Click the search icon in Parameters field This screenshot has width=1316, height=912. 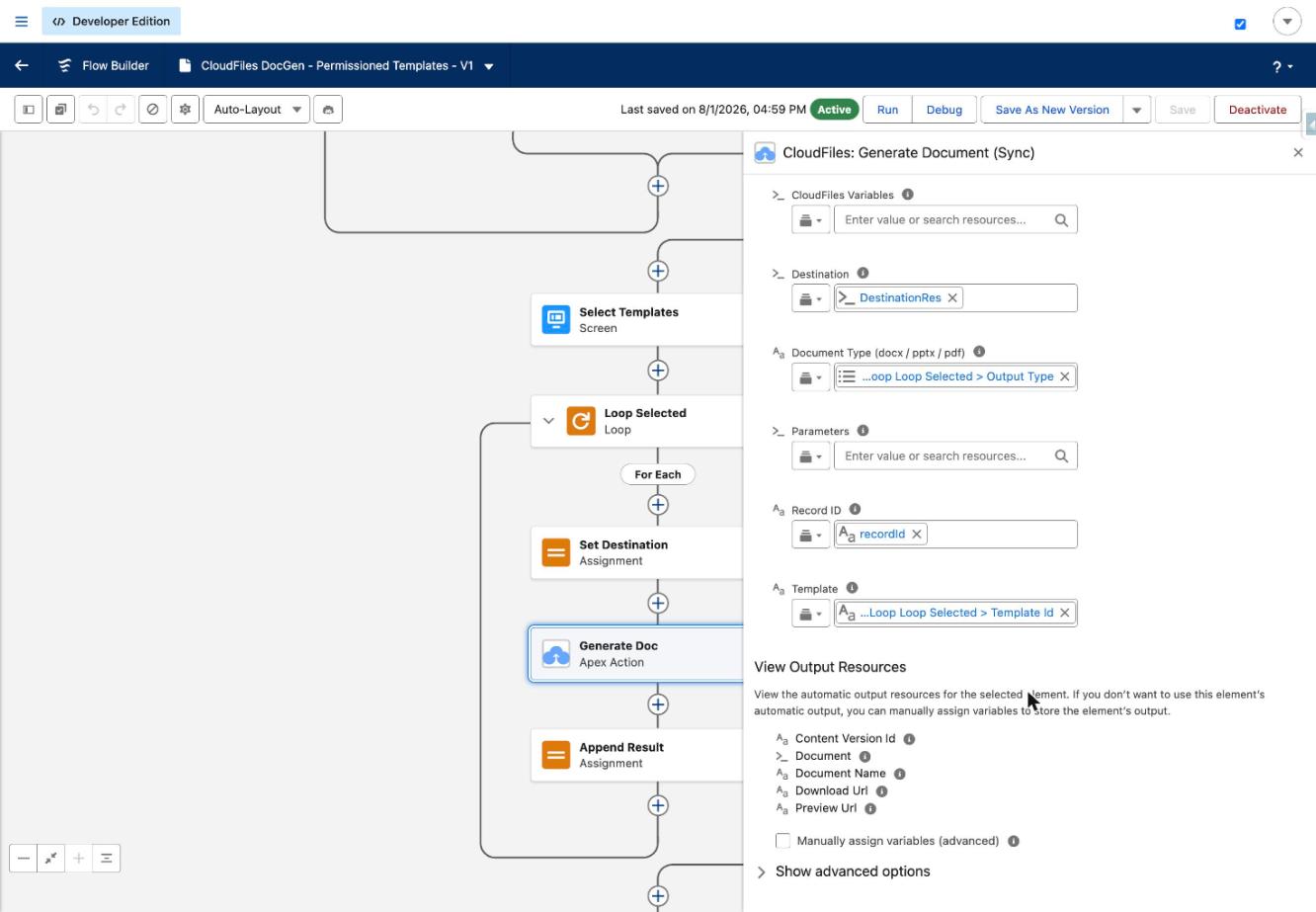(x=1061, y=456)
